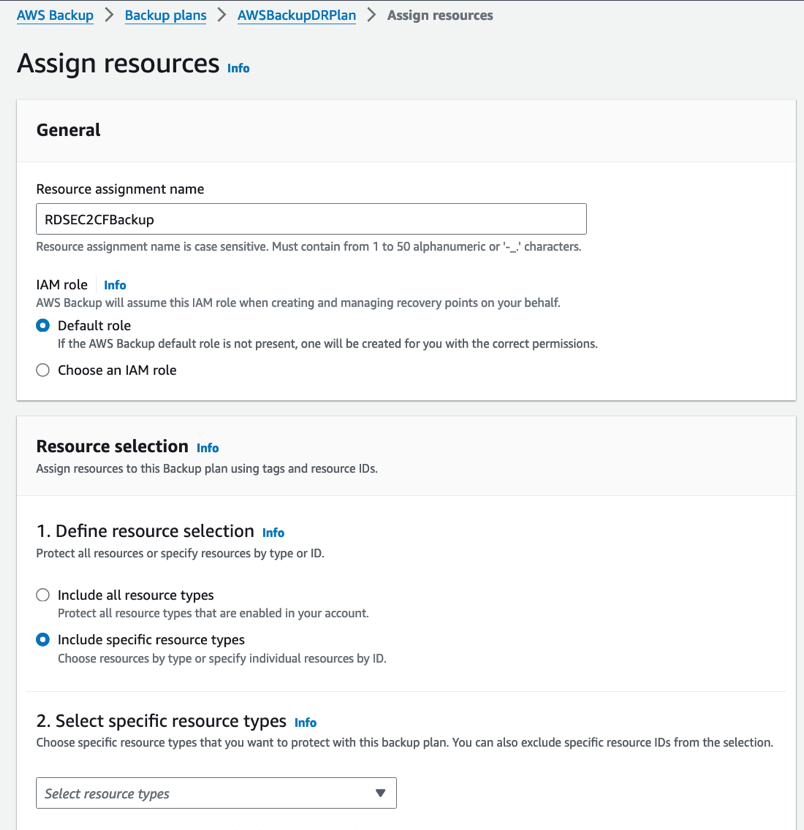The image size is (804, 830).
Task: Click the AWS Backup breadcrumb link
Action: click(x=55, y=15)
